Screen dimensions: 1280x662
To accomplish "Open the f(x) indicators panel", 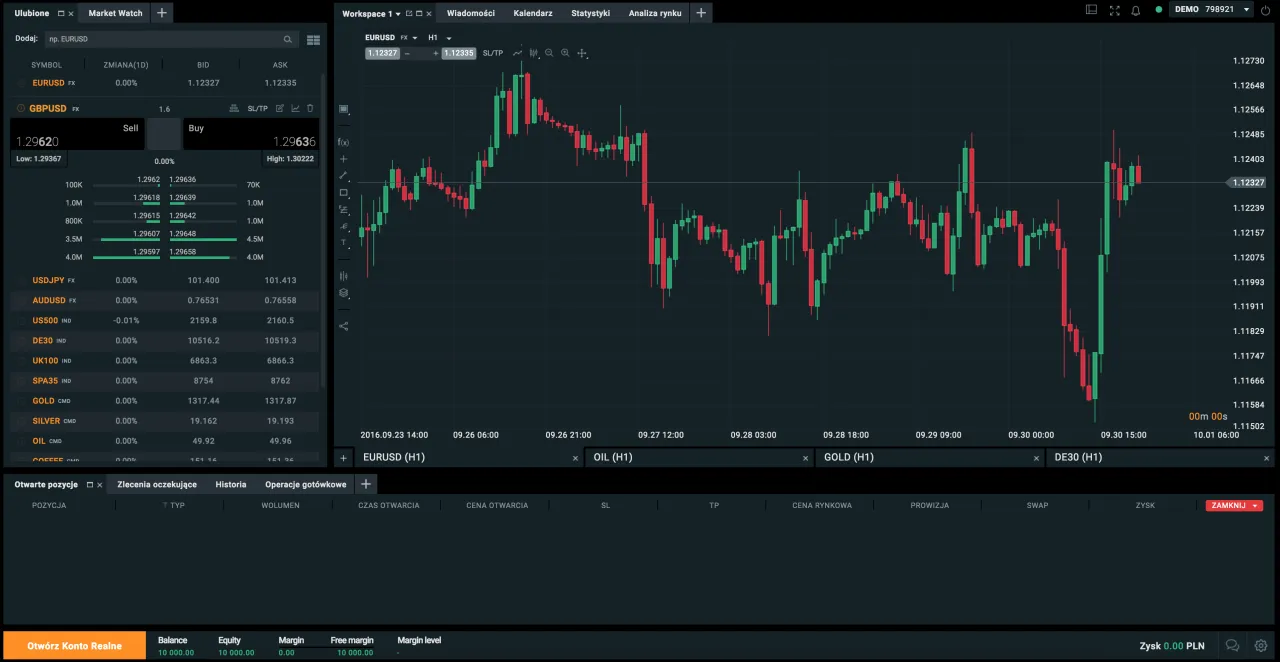I will [x=343, y=142].
